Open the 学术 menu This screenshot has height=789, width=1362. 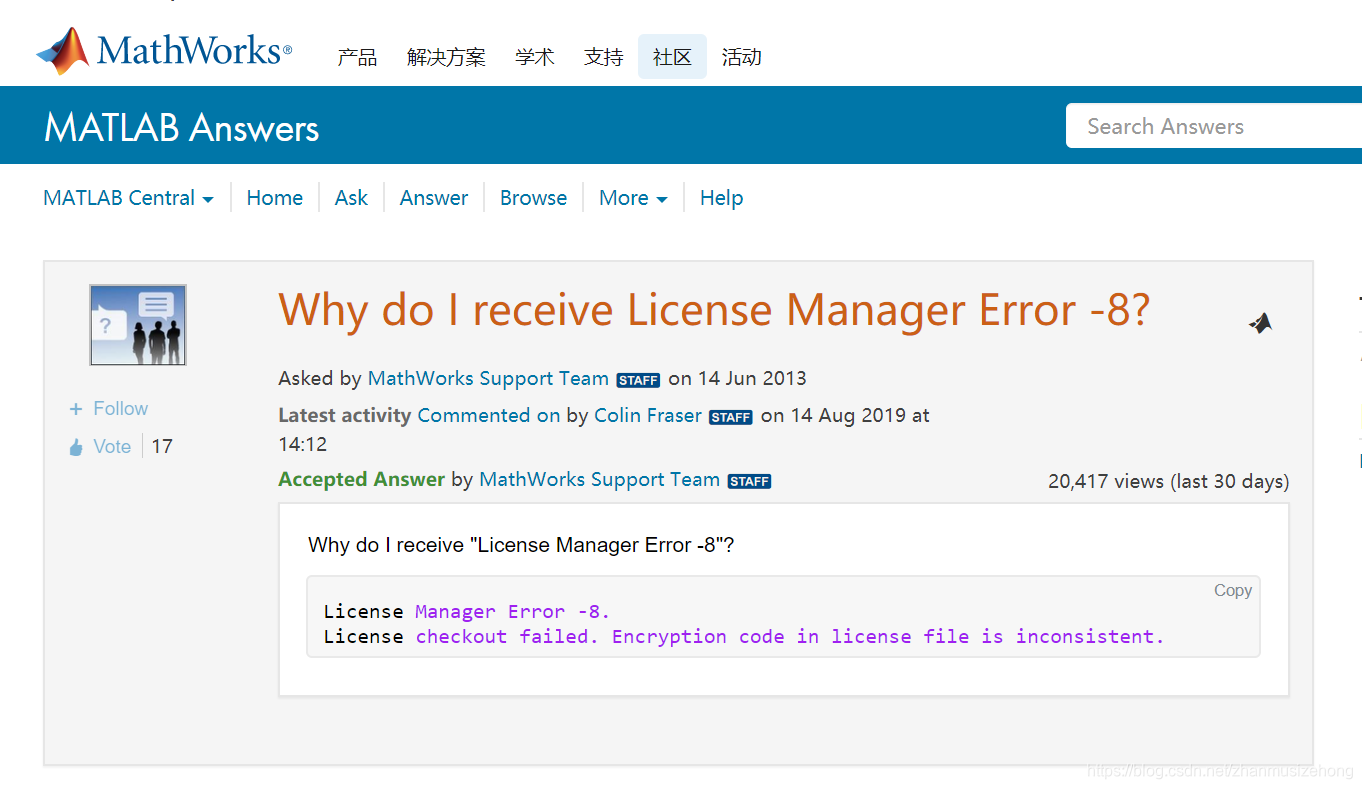coord(535,57)
